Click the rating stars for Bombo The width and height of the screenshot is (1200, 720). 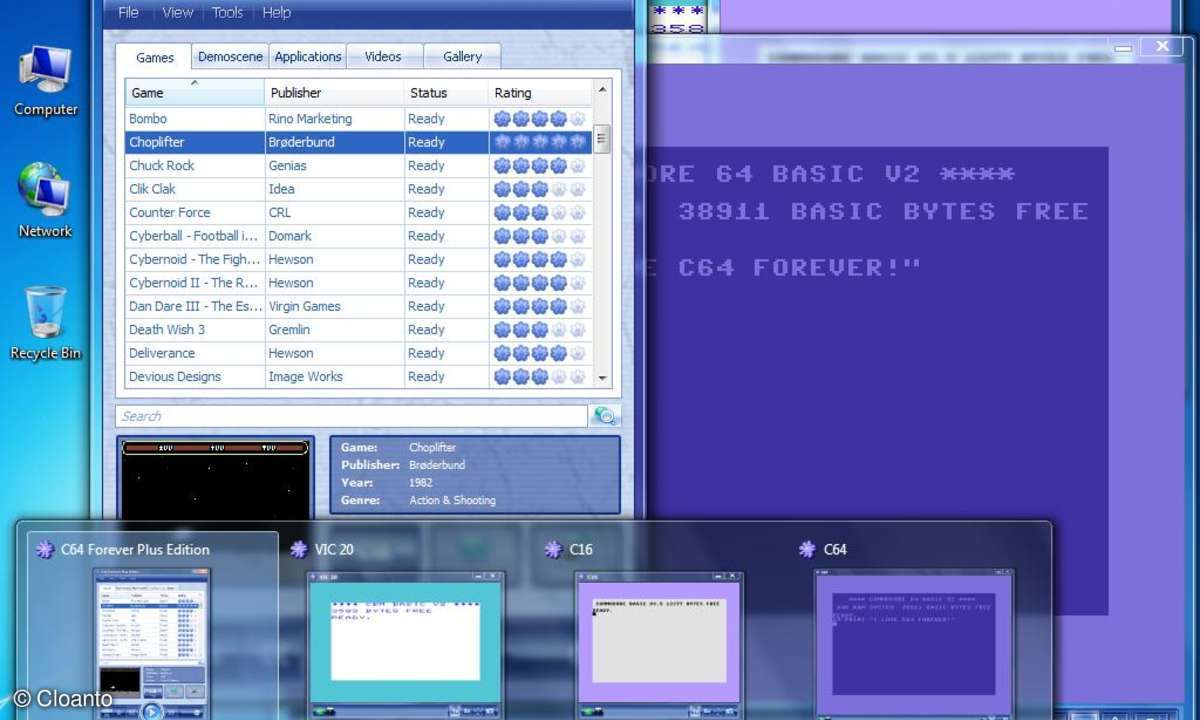pyautogui.click(x=539, y=119)
